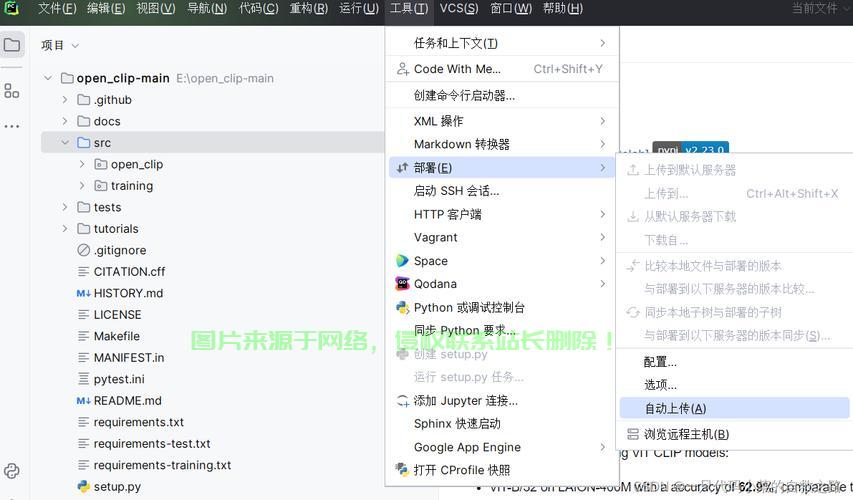Show more tool windows ellipsis icon
This screenshot has width=853, height=500.
pyautogui.click(x=11, y=126)
